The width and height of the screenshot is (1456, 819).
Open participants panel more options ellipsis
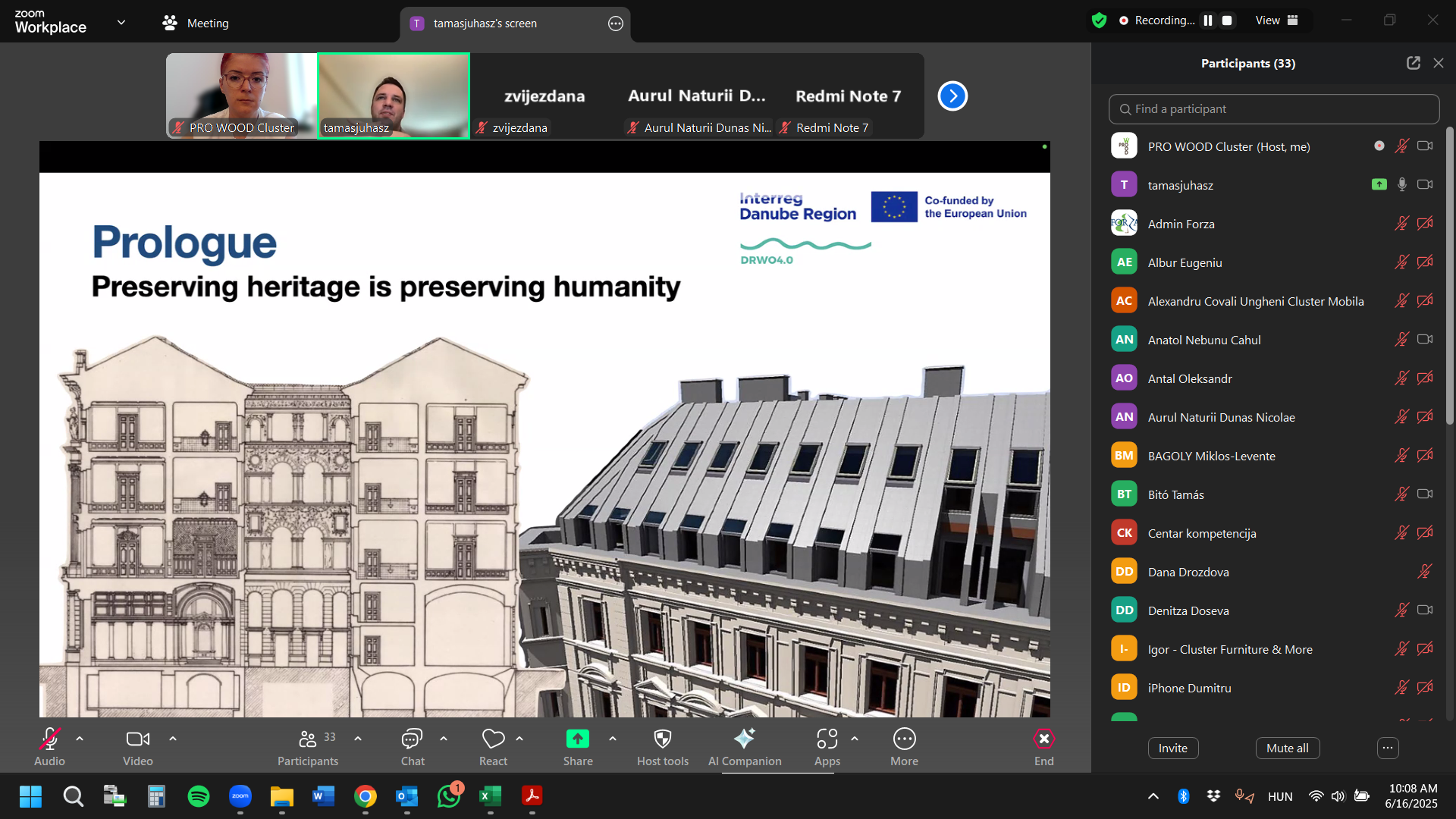(x=1388, y=748)
